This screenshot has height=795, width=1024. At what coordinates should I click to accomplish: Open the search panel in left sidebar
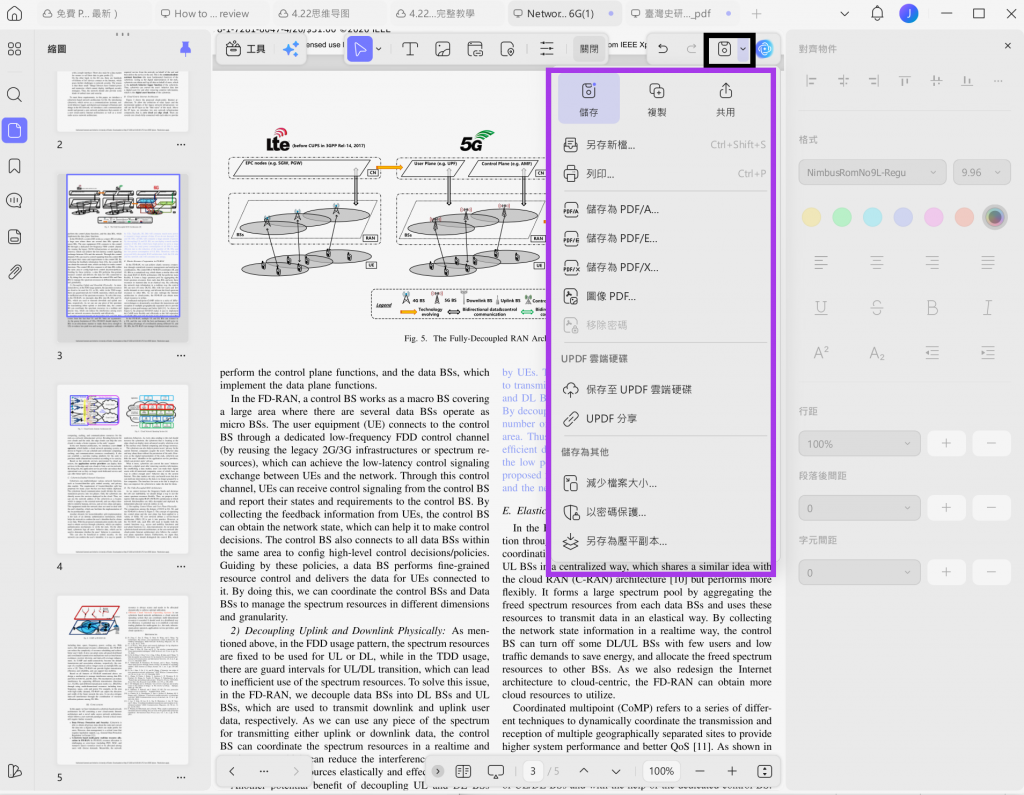pyautogui.click(x=14, y=95)
